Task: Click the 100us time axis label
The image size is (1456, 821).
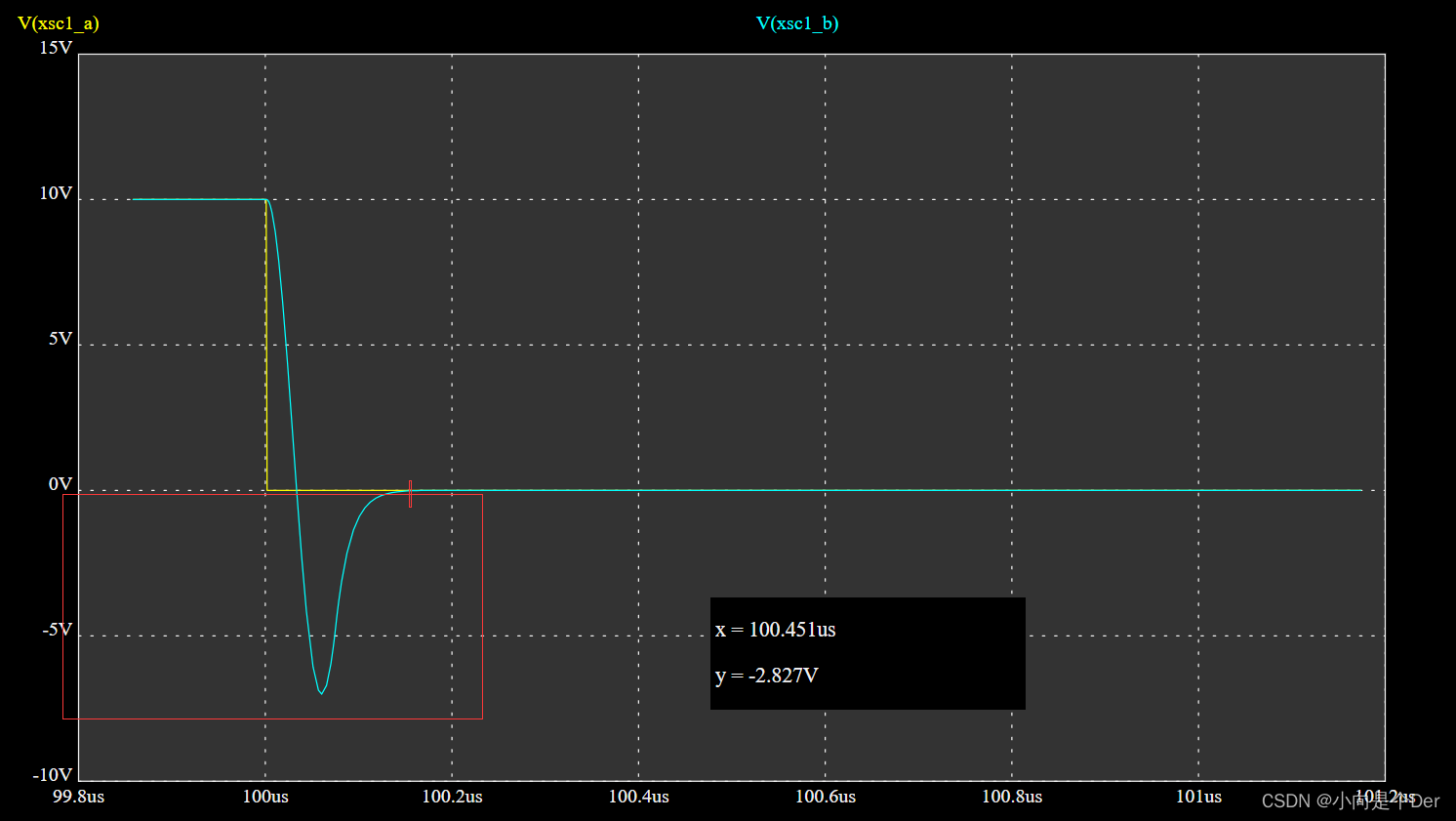Action: 265,797
